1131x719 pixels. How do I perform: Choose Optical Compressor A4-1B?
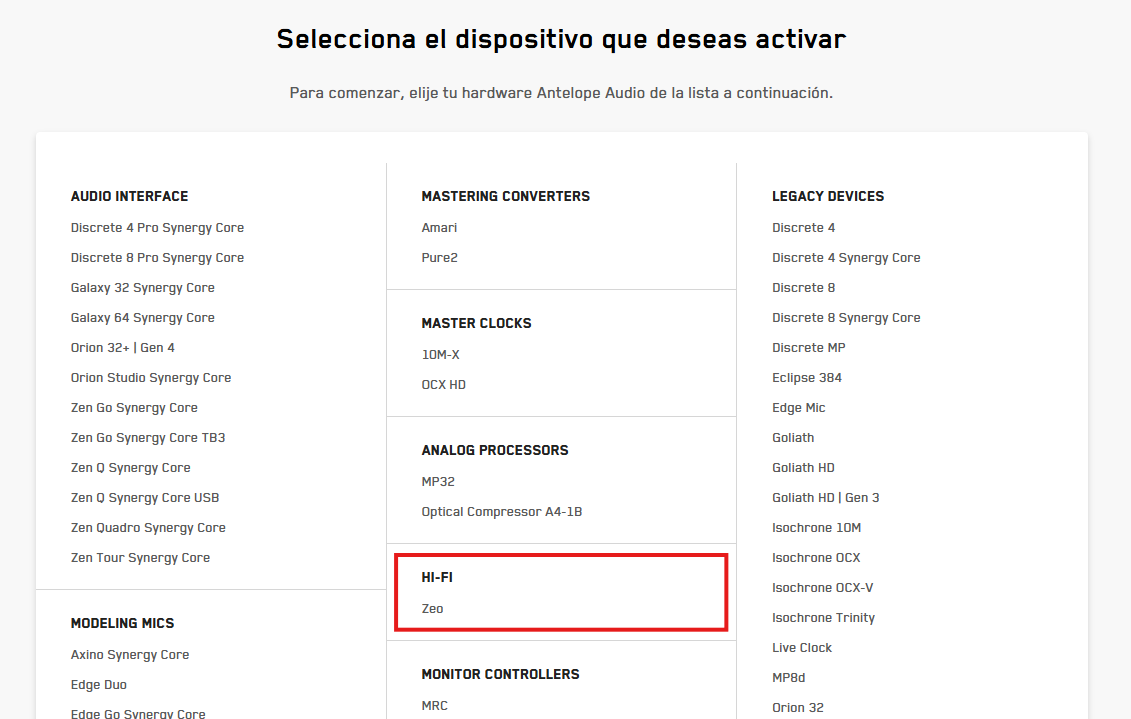click(501, 512)
